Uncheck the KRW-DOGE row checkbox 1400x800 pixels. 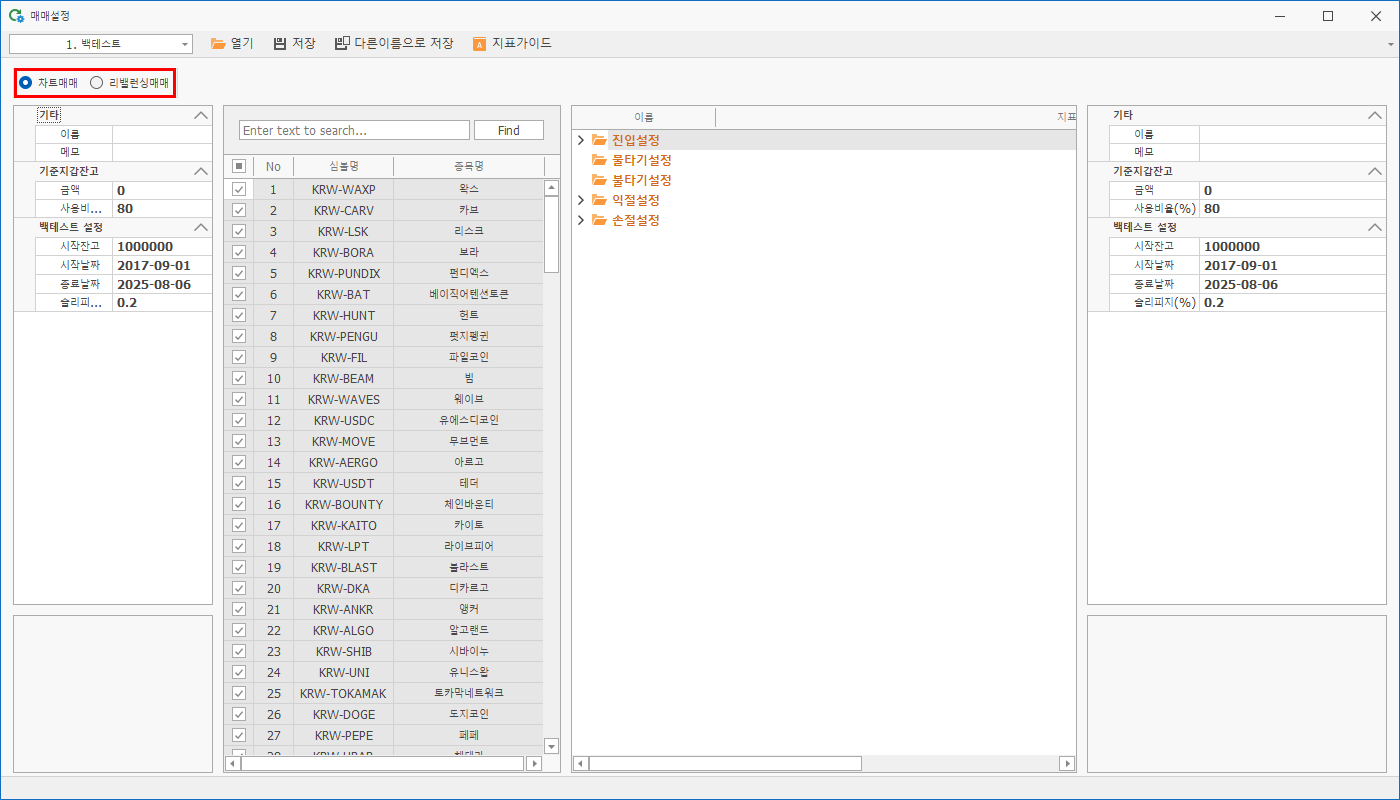pyautogui.click(x=238, y=714)
